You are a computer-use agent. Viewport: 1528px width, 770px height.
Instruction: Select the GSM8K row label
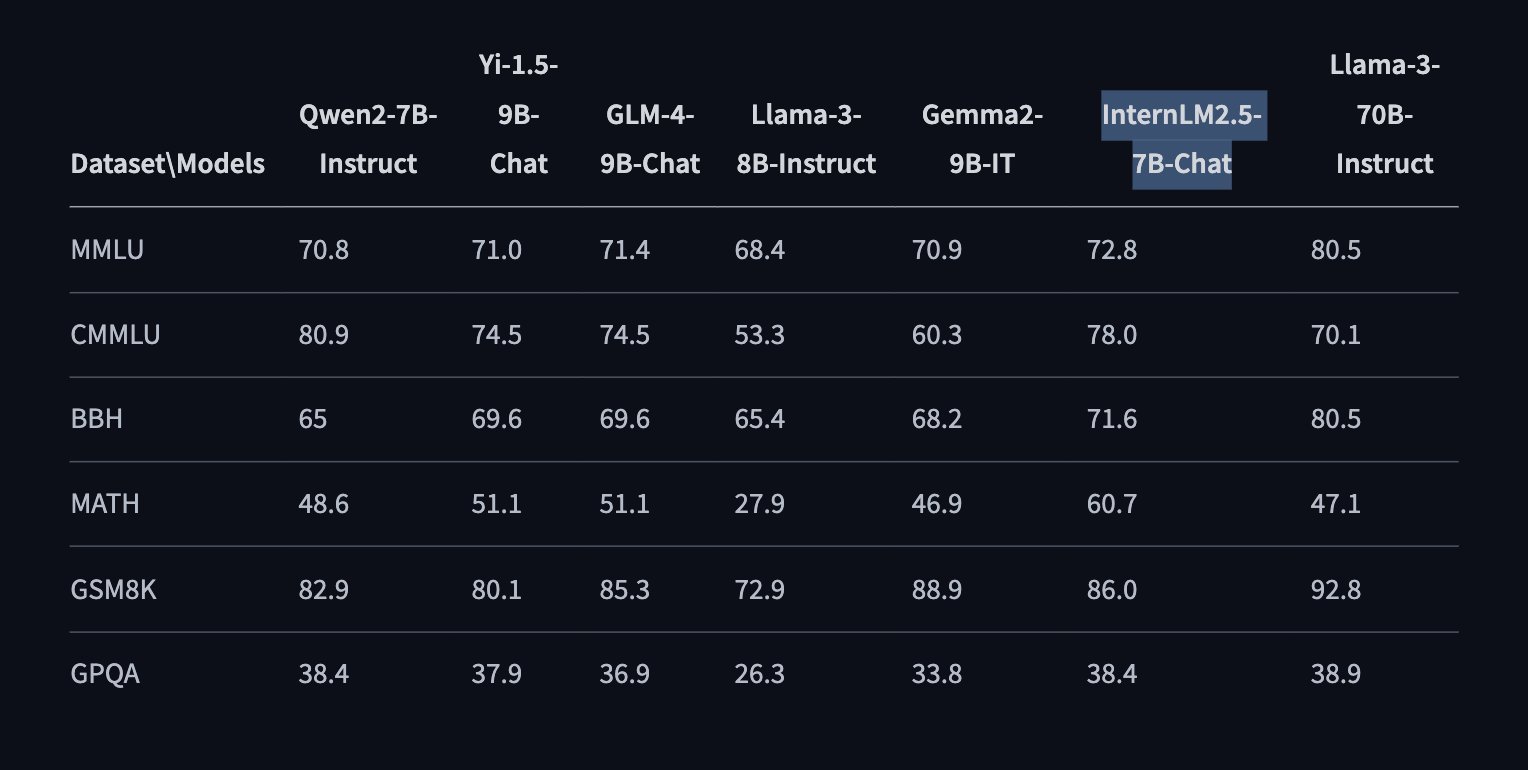point(114,590)
